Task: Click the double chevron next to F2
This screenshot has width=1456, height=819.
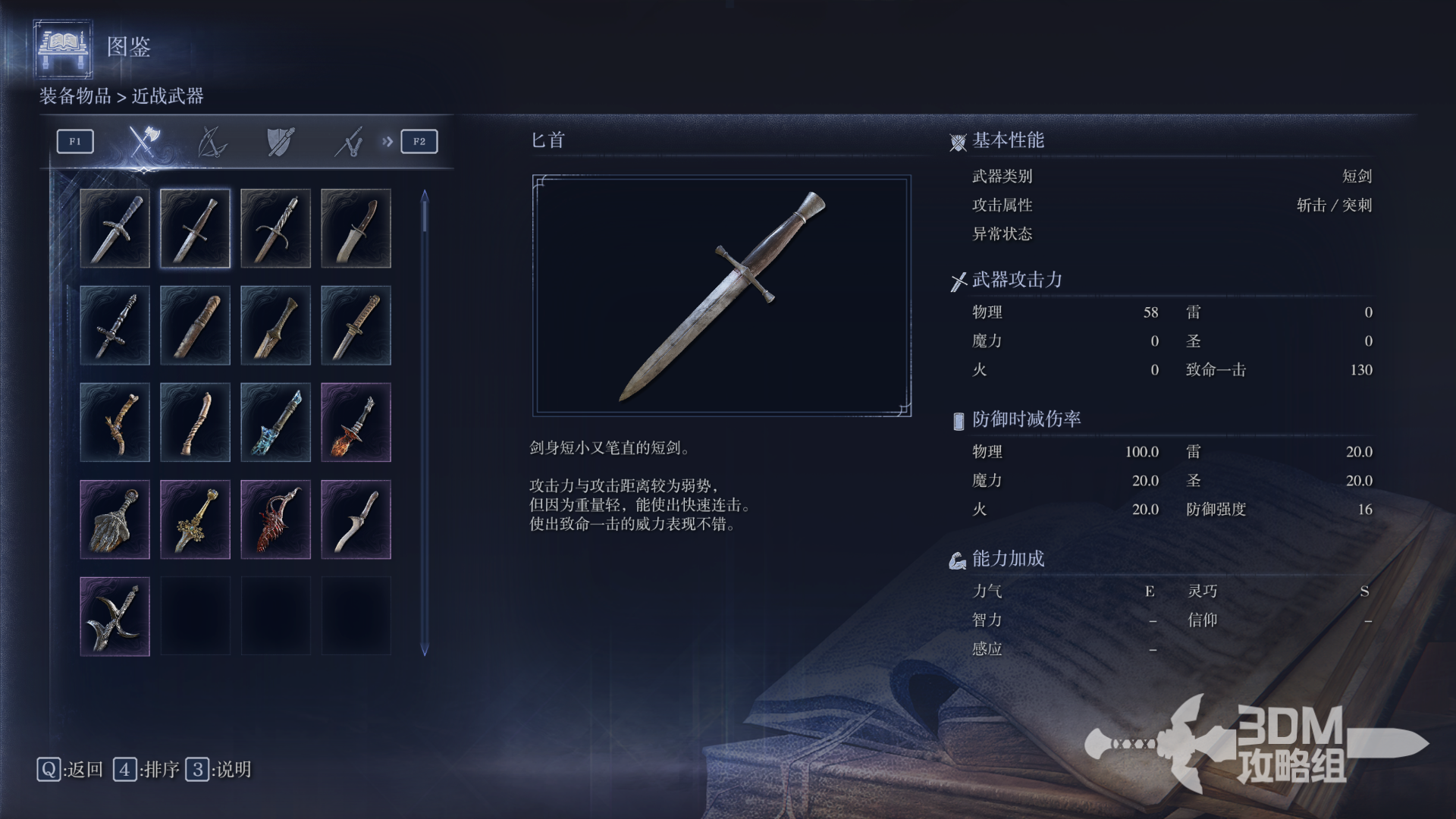Action: (x=388, y=141)
